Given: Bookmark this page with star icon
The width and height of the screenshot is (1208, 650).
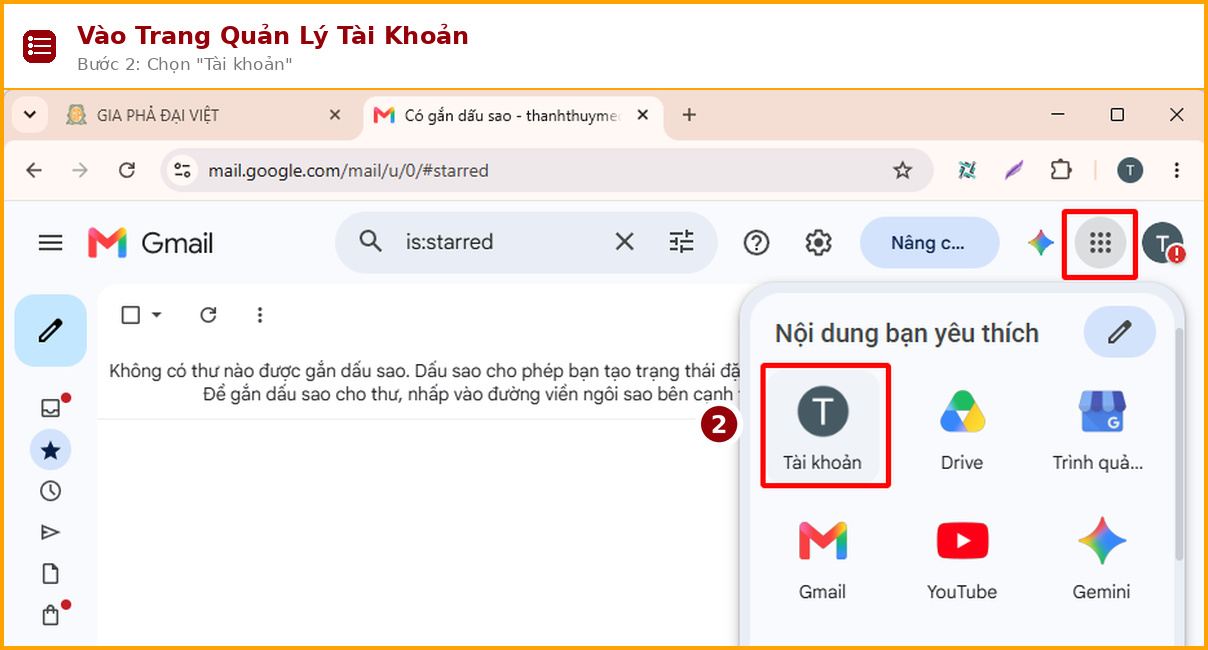Looking at the screenshot, I should [903, 170].
